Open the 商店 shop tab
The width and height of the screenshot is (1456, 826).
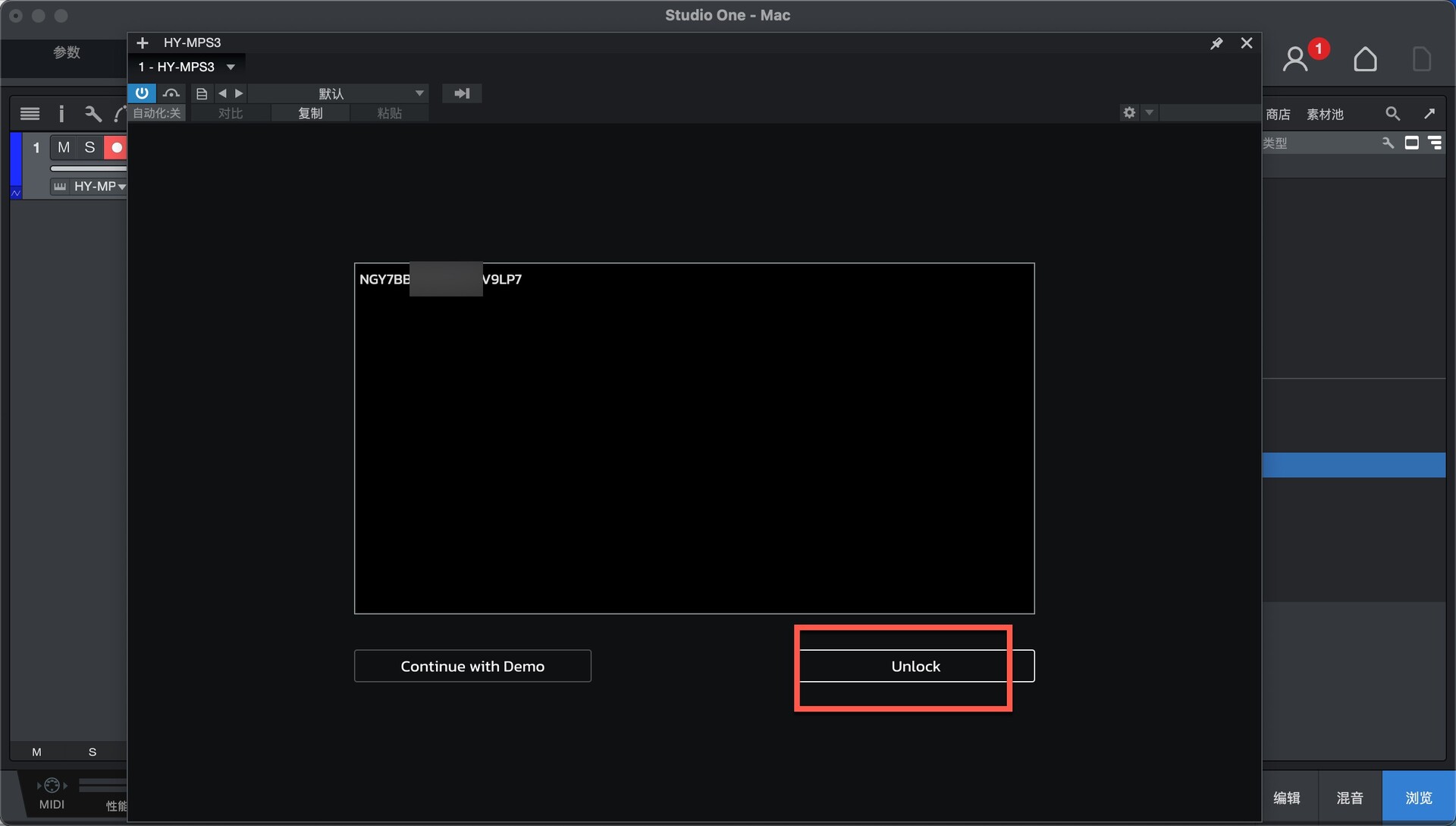coord(1278,114)
